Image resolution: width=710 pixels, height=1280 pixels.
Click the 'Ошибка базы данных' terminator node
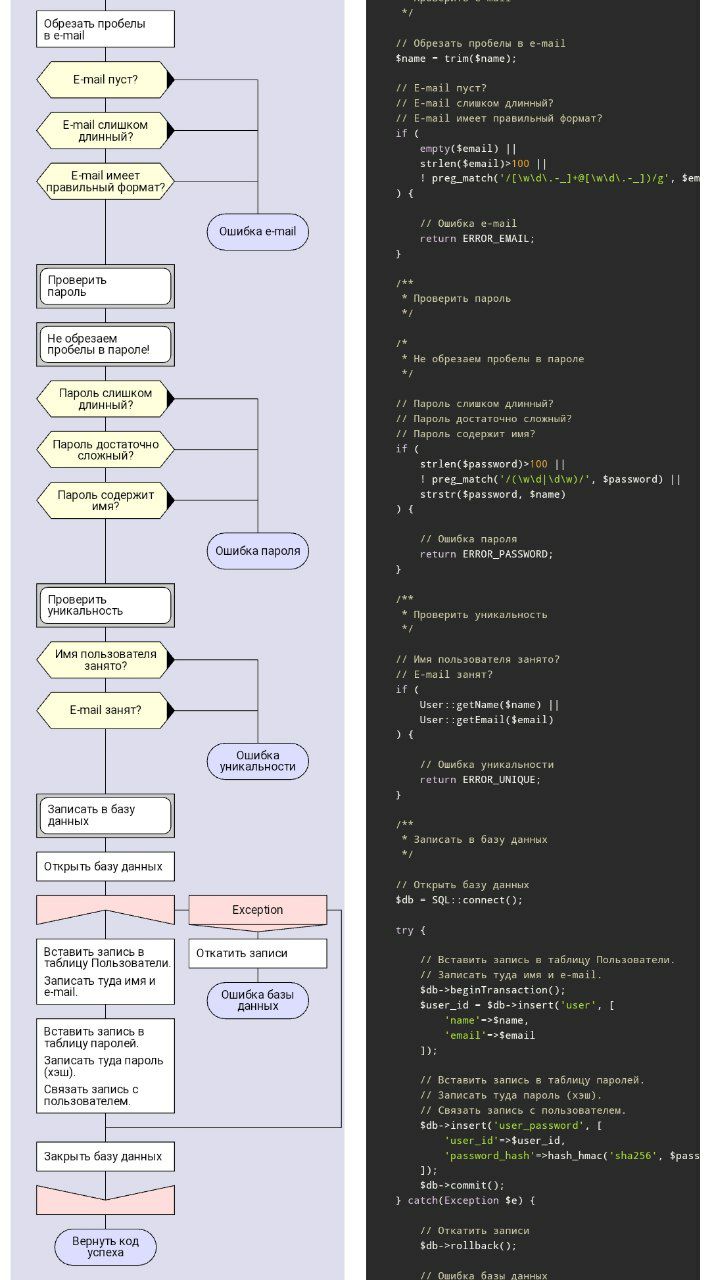[258, 1000]
